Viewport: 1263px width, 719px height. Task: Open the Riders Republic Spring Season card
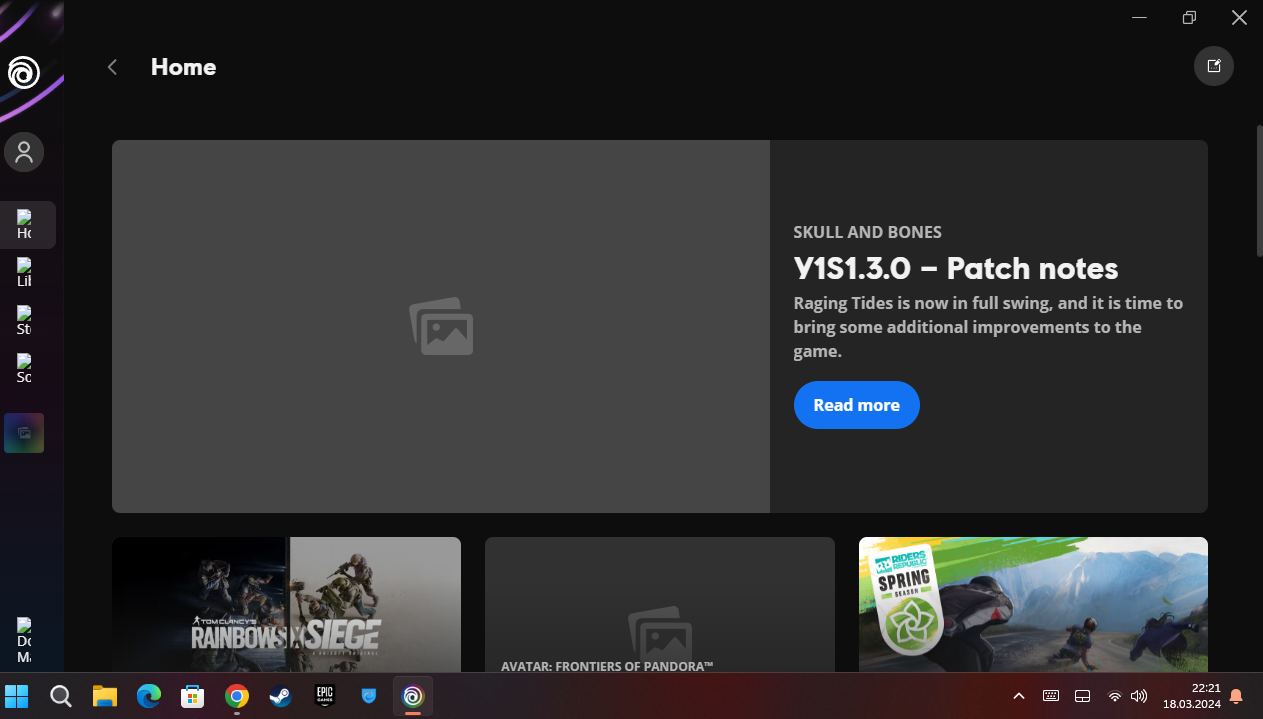pos(1033,604)
